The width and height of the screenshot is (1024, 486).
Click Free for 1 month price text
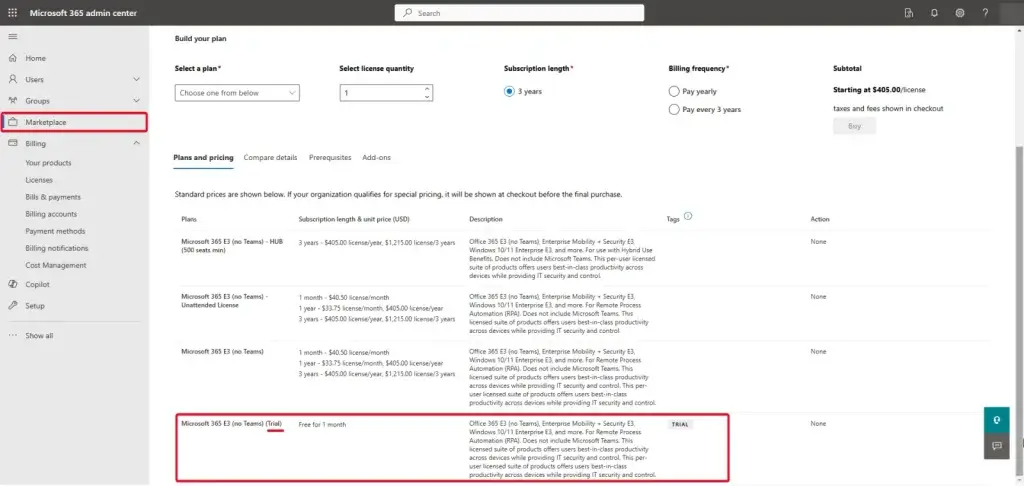tap(322, 425)
